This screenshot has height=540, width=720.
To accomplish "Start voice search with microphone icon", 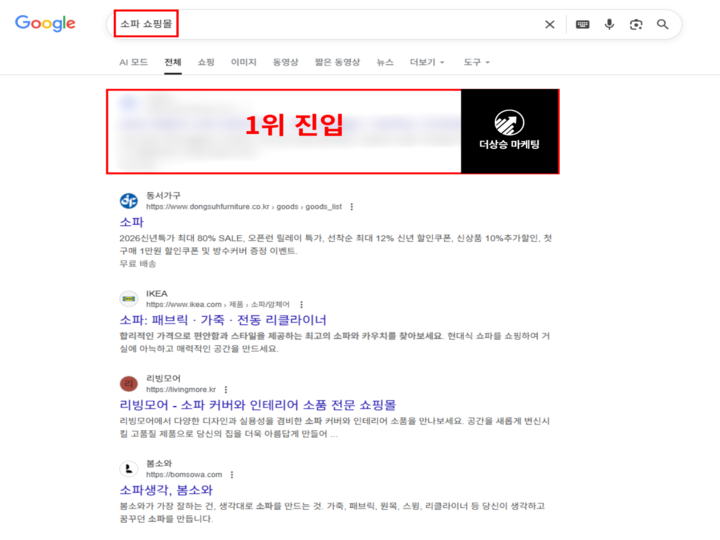I will pyautogui.click(x=609, y=25).
